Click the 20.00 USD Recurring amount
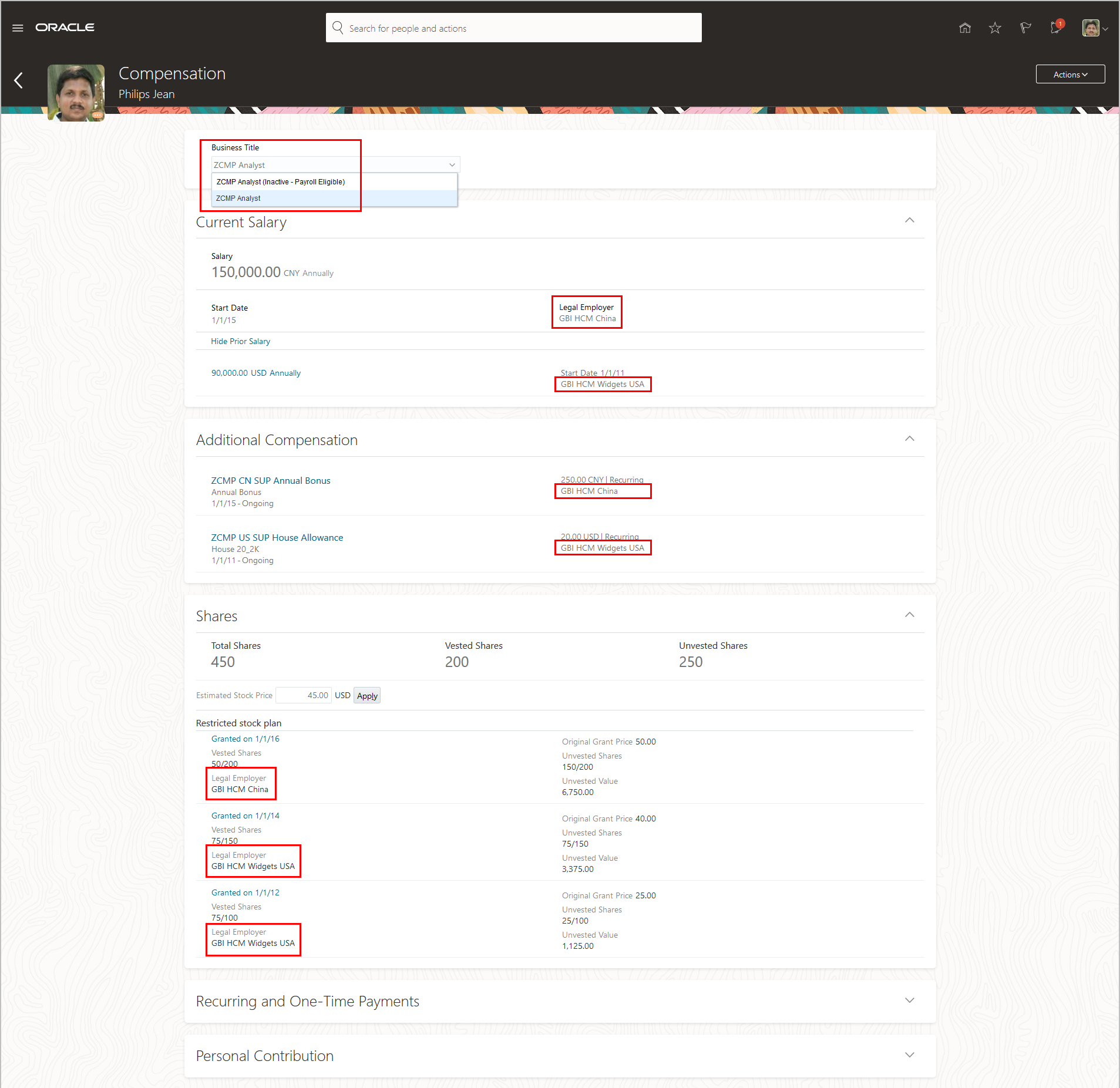The image size is (1120, 1088). tap(600, 537)
